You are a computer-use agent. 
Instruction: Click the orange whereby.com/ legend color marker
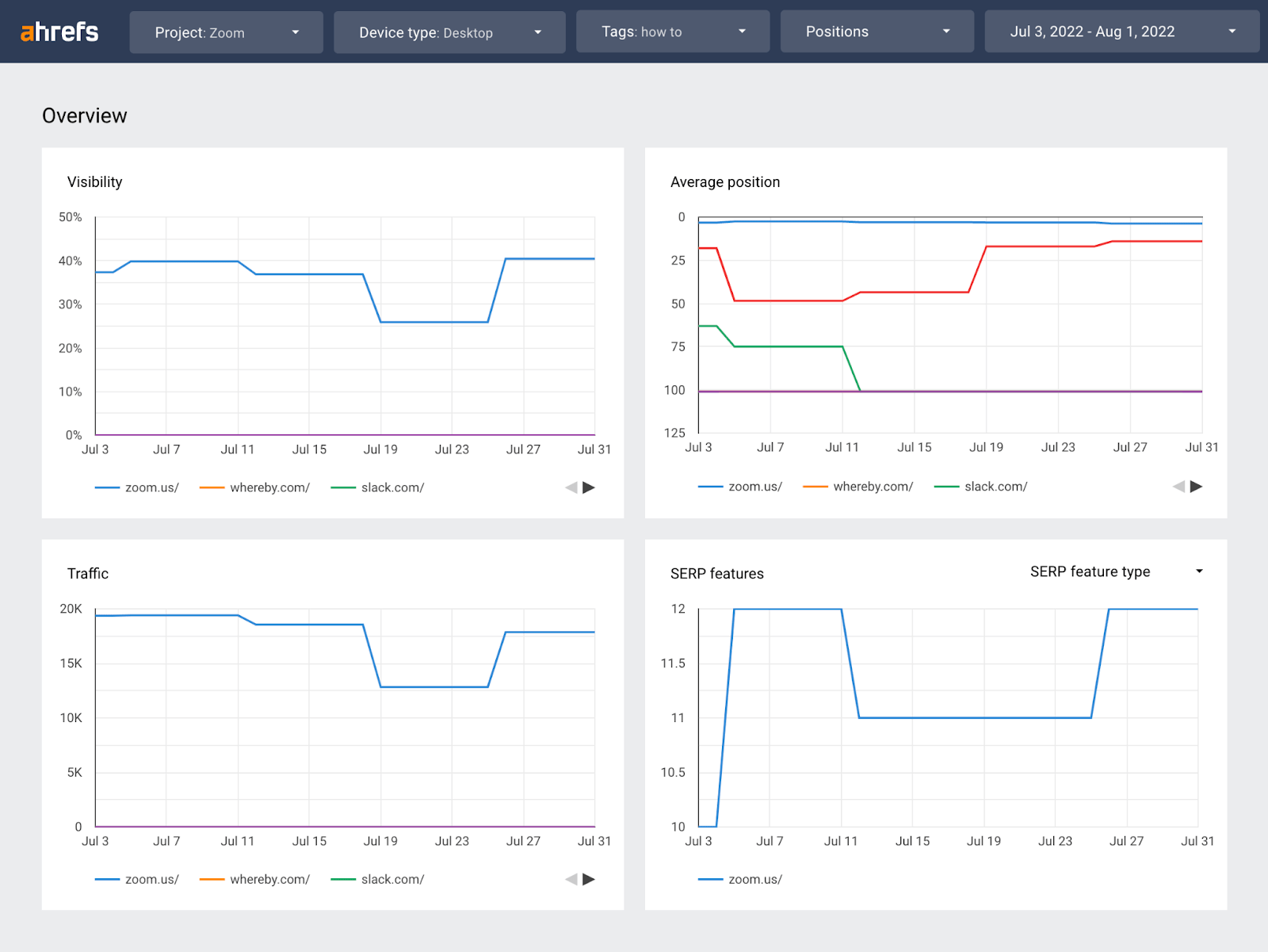click(212, 487)
